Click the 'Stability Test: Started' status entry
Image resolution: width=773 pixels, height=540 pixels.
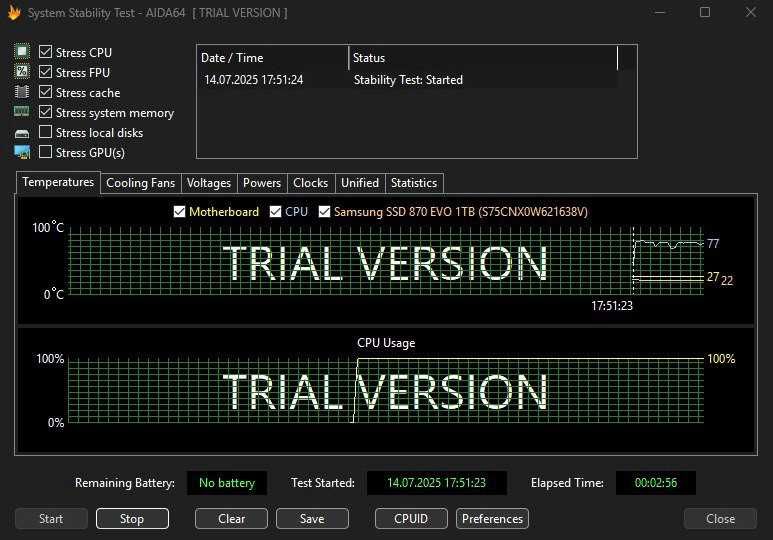coord(408,80)
